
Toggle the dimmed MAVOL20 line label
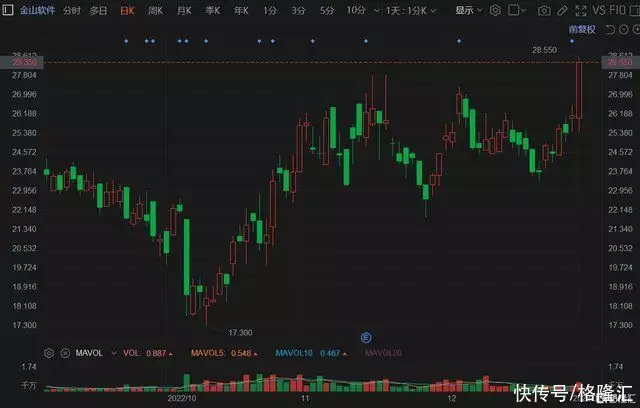point(383,353)
